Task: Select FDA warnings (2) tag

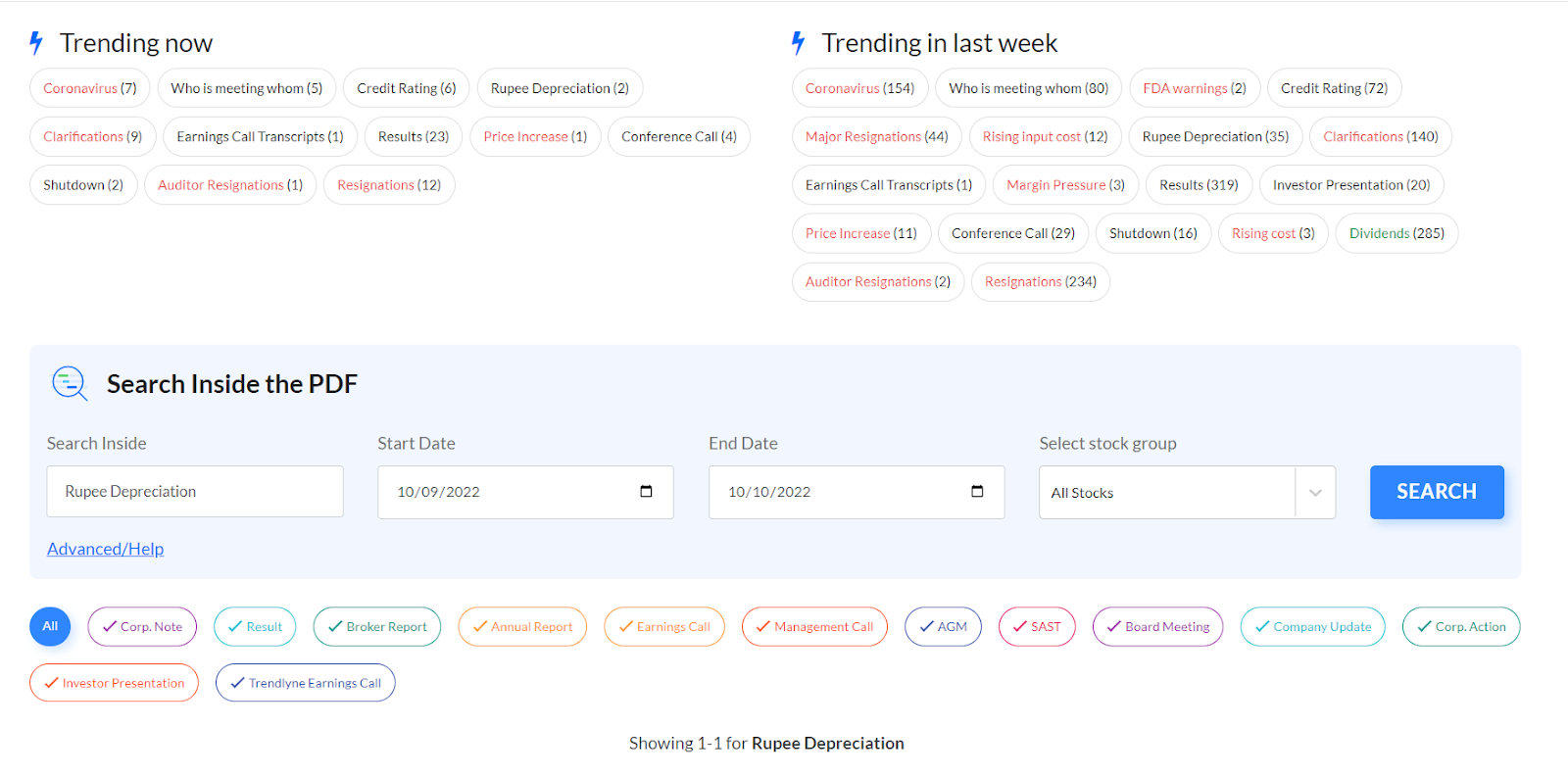Action: coord(1195,88)
